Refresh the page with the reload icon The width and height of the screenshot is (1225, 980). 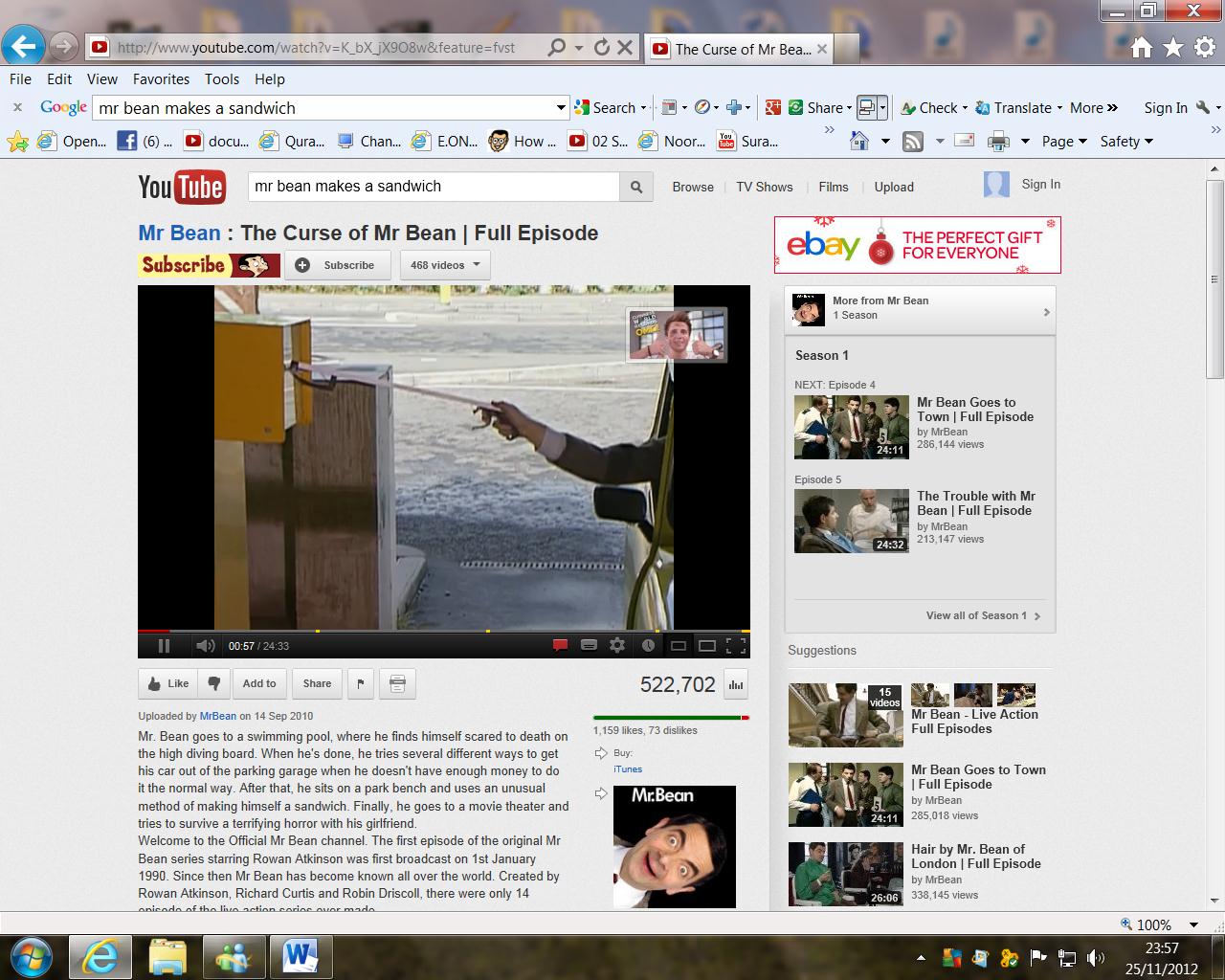(602, 47)
